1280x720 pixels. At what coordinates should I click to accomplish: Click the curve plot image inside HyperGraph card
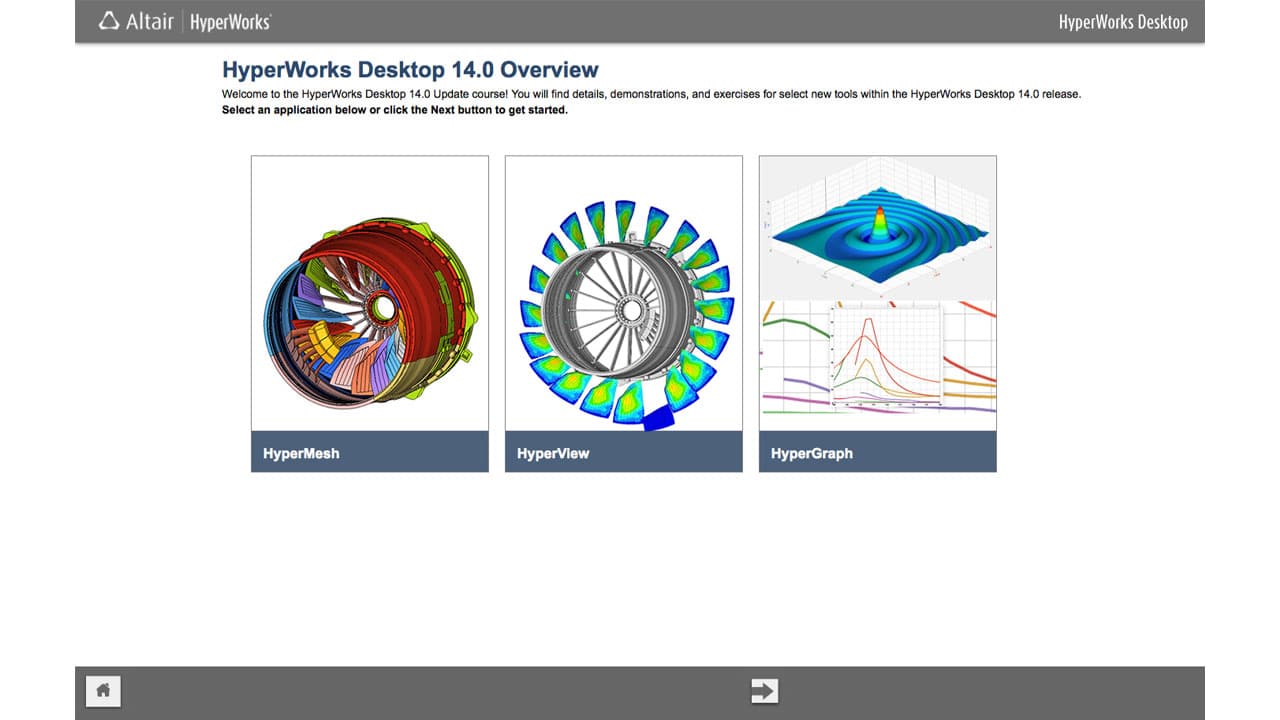coord(877,360)
